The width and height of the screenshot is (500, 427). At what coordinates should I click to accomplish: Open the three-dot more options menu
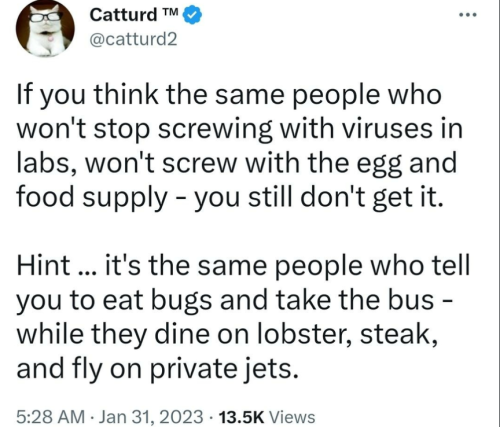click(x=468, y=15)
